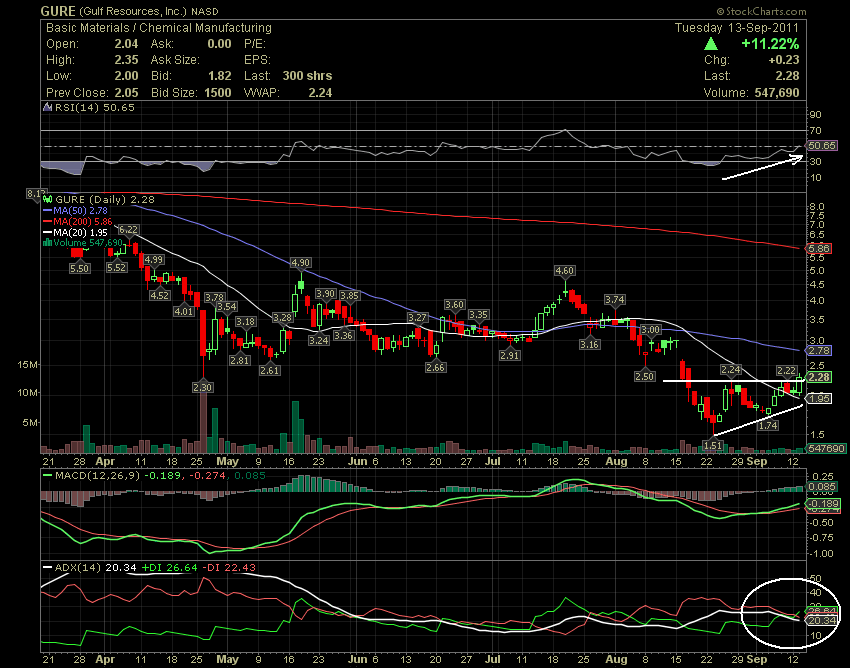Click the MACD(12,26,9) indicator label
Image resolution: width=850 pixels, height=668 pixels.
tap(97, 476)
